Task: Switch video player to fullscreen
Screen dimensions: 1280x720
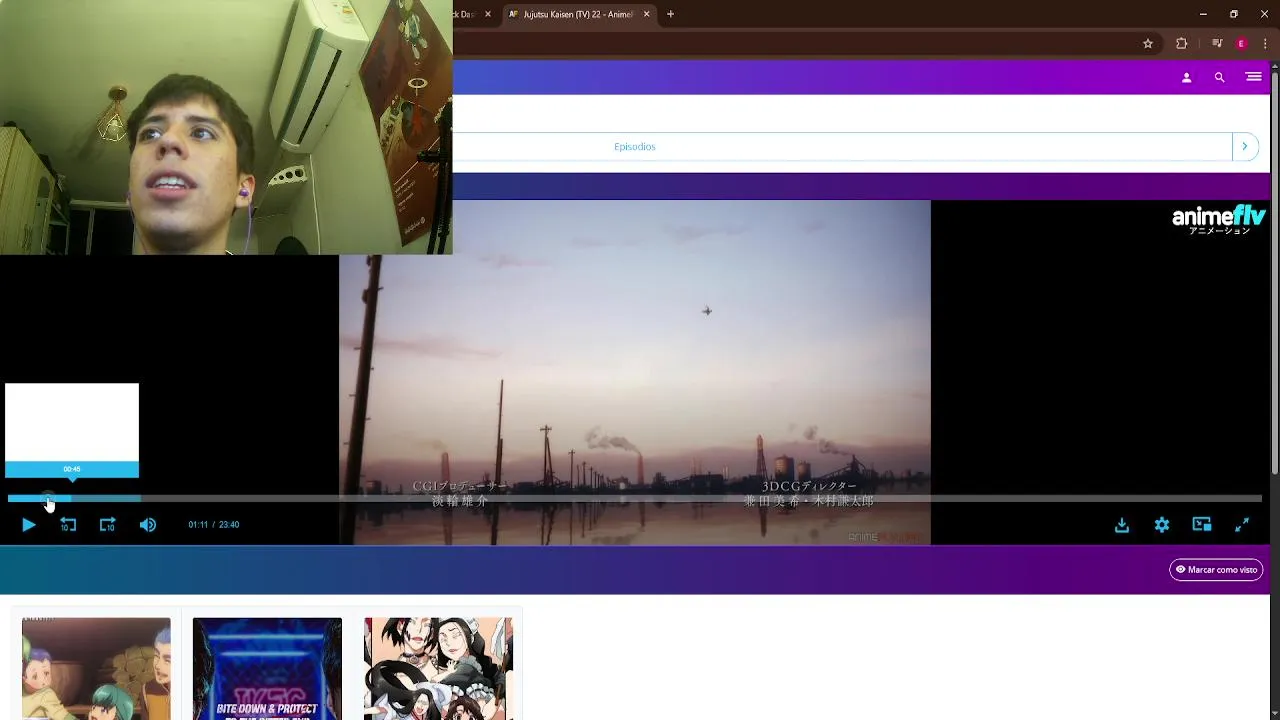Action: [x=1242, y=525]
